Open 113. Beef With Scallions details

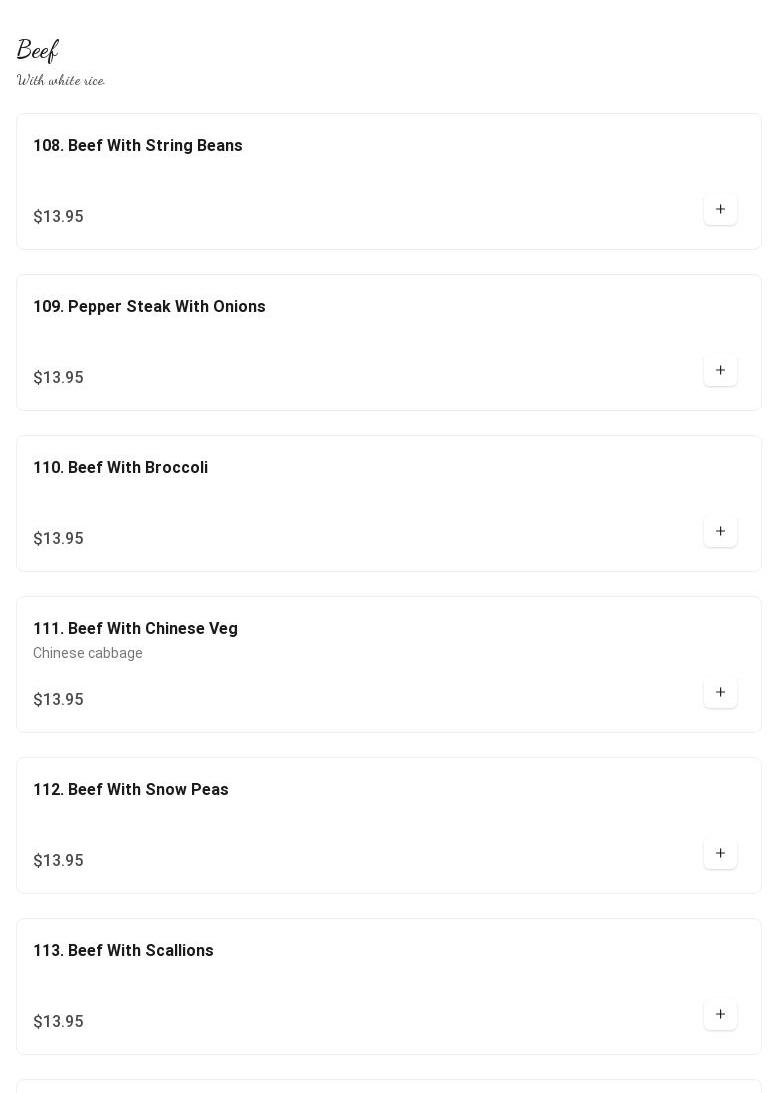123,951
